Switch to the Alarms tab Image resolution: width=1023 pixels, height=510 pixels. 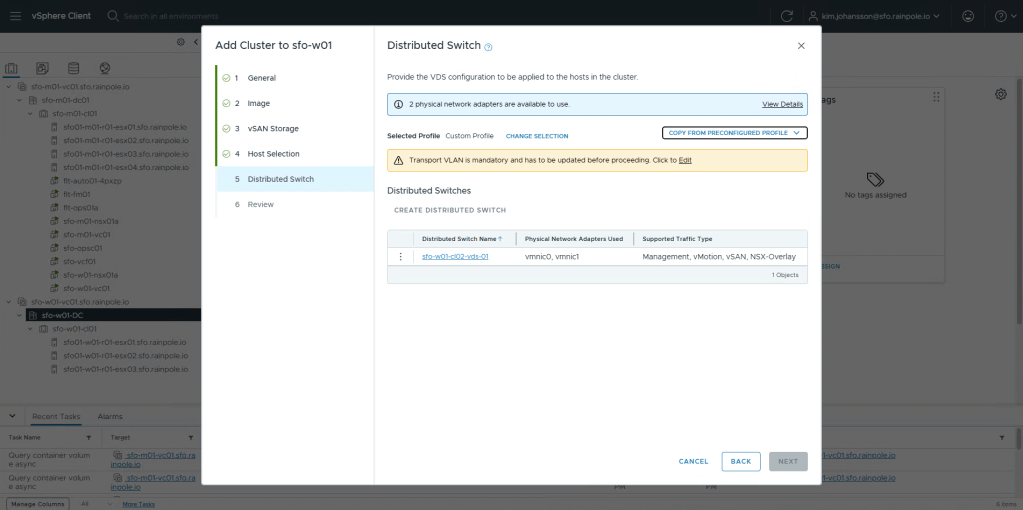pyautogui.click(x=110, y=416)
